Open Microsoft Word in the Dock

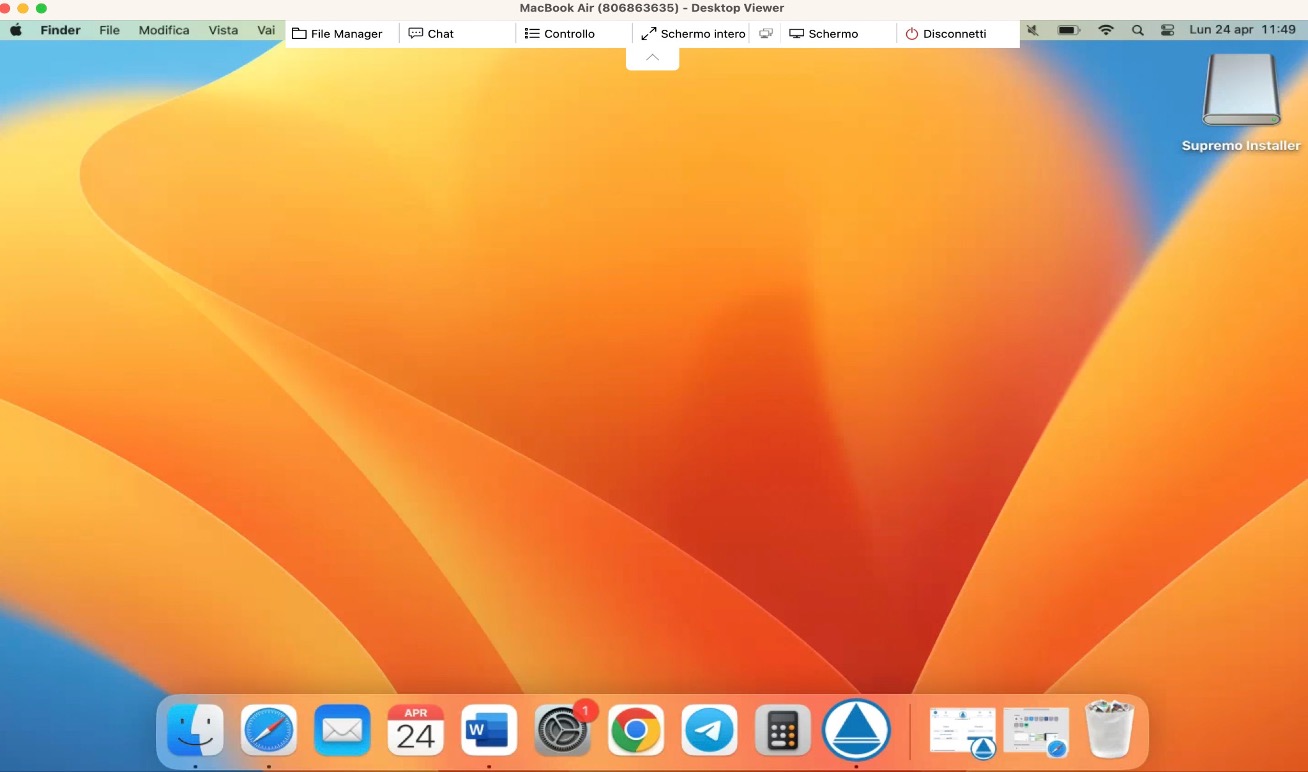pos(489,731)
